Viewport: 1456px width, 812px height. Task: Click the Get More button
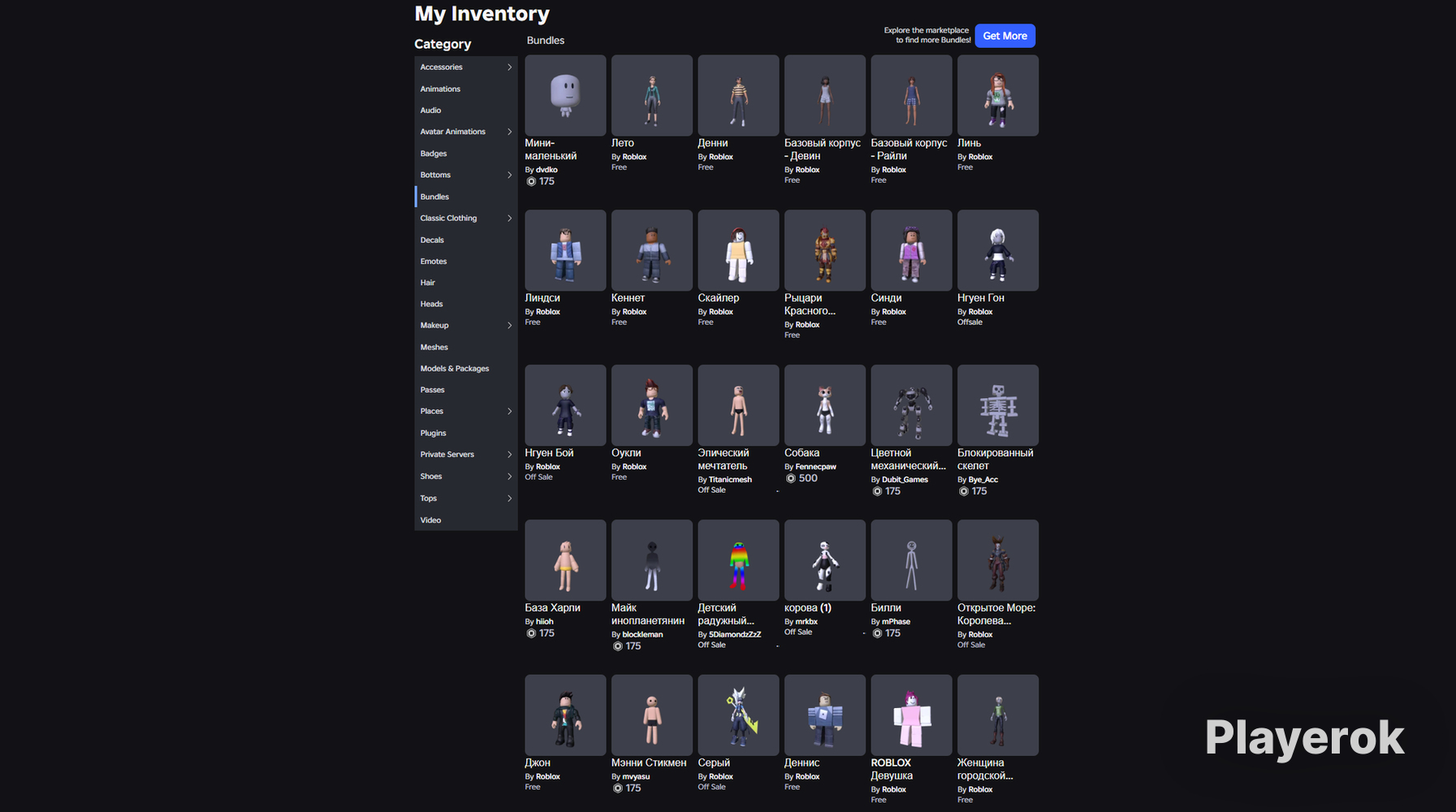pos(1005,36)
